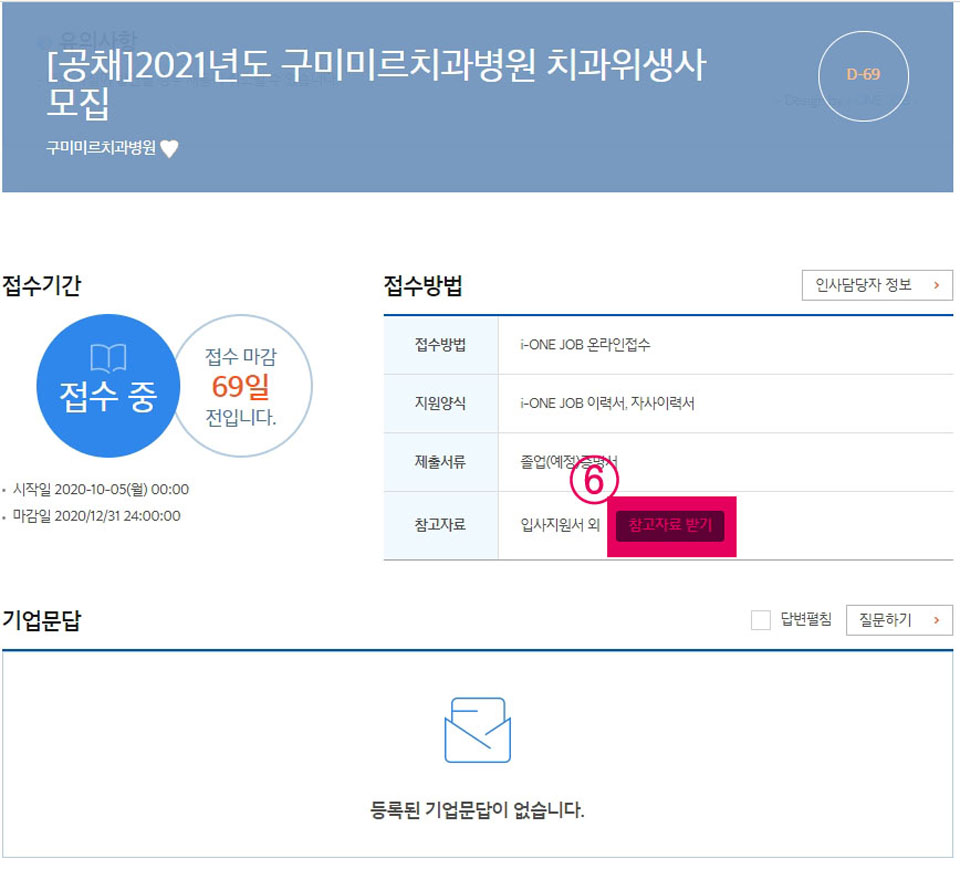Click the 접수 마감 69일 circle
The height and width of the screenshot is (869, 960).
pyautogui.click(x=241, y=386)
